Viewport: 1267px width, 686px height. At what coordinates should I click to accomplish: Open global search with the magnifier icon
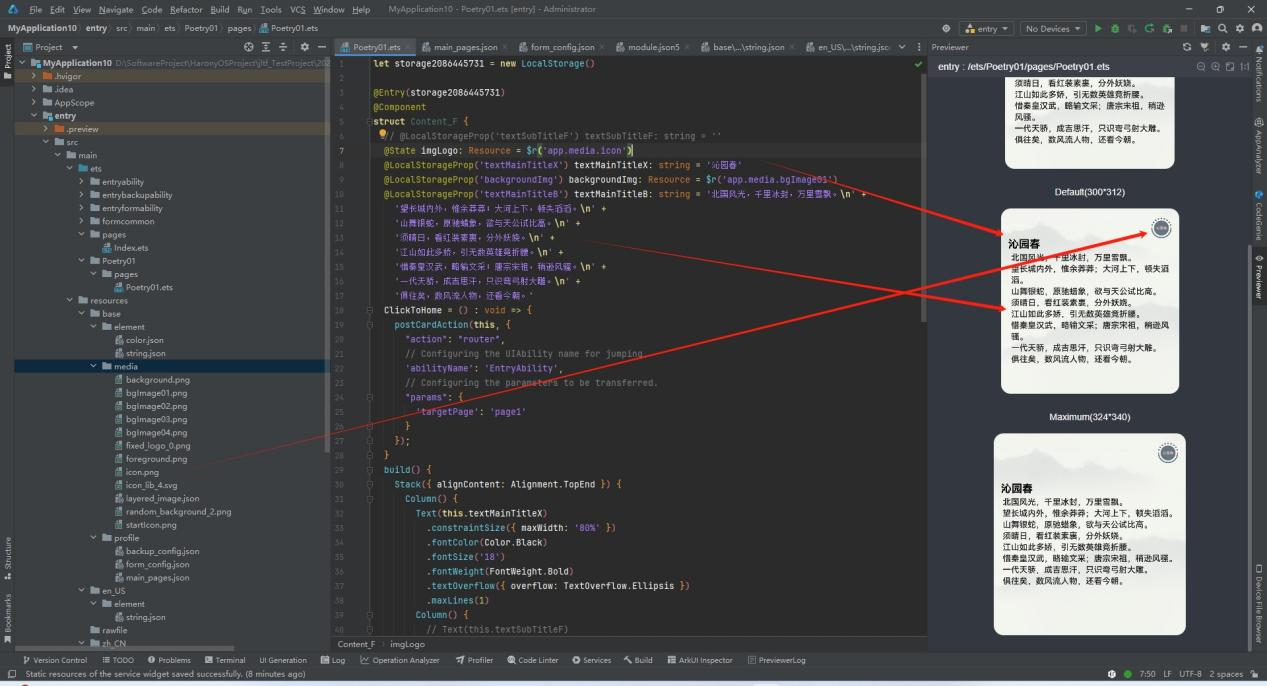pos(1222,27)
